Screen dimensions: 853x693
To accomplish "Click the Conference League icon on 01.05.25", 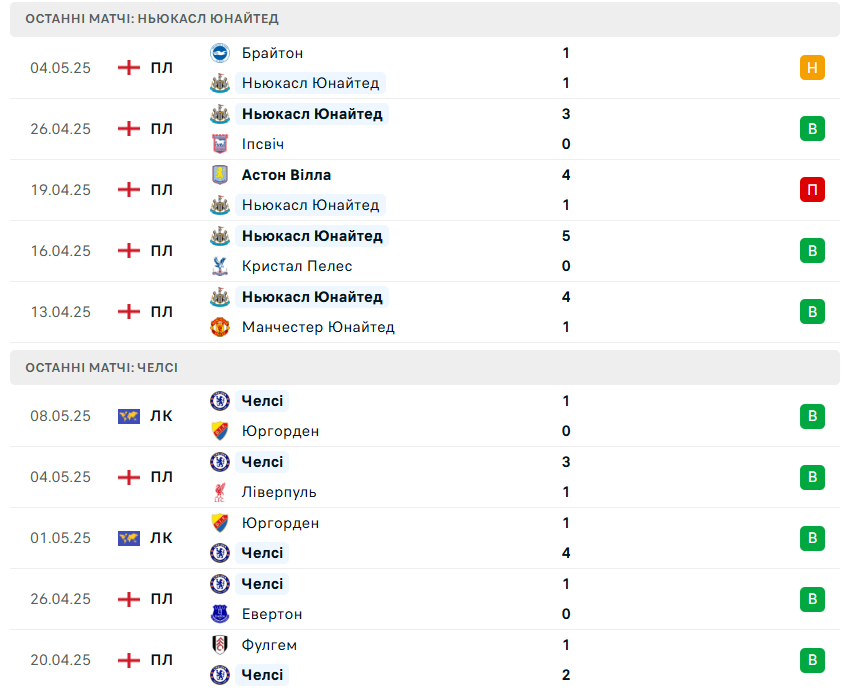I will pyautogui.click(x=129, y=538).
